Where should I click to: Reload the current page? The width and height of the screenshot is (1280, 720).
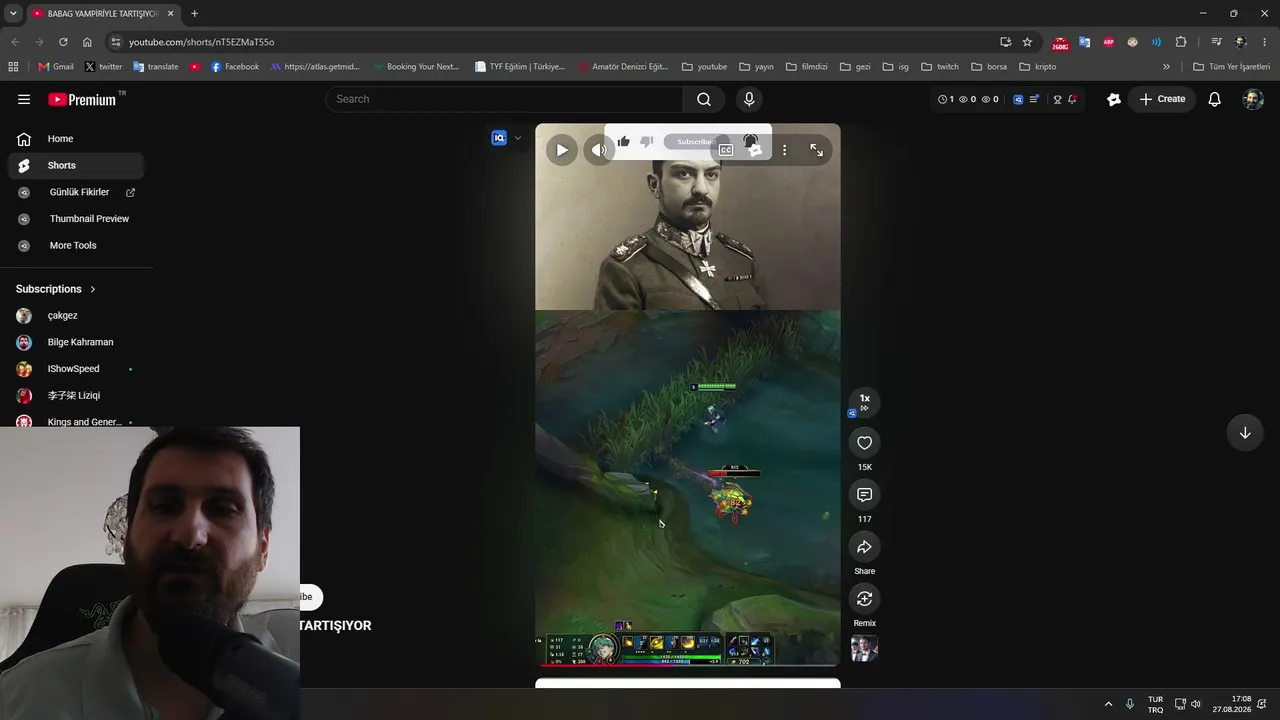(x=63, y=42)
